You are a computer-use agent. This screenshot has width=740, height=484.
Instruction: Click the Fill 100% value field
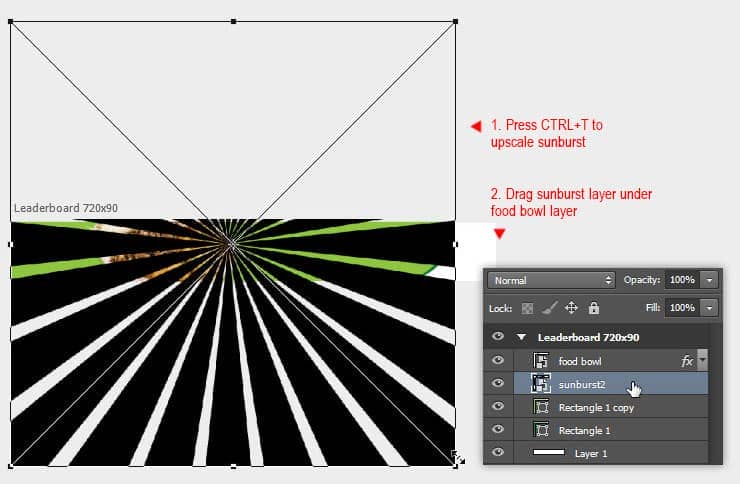682,308
